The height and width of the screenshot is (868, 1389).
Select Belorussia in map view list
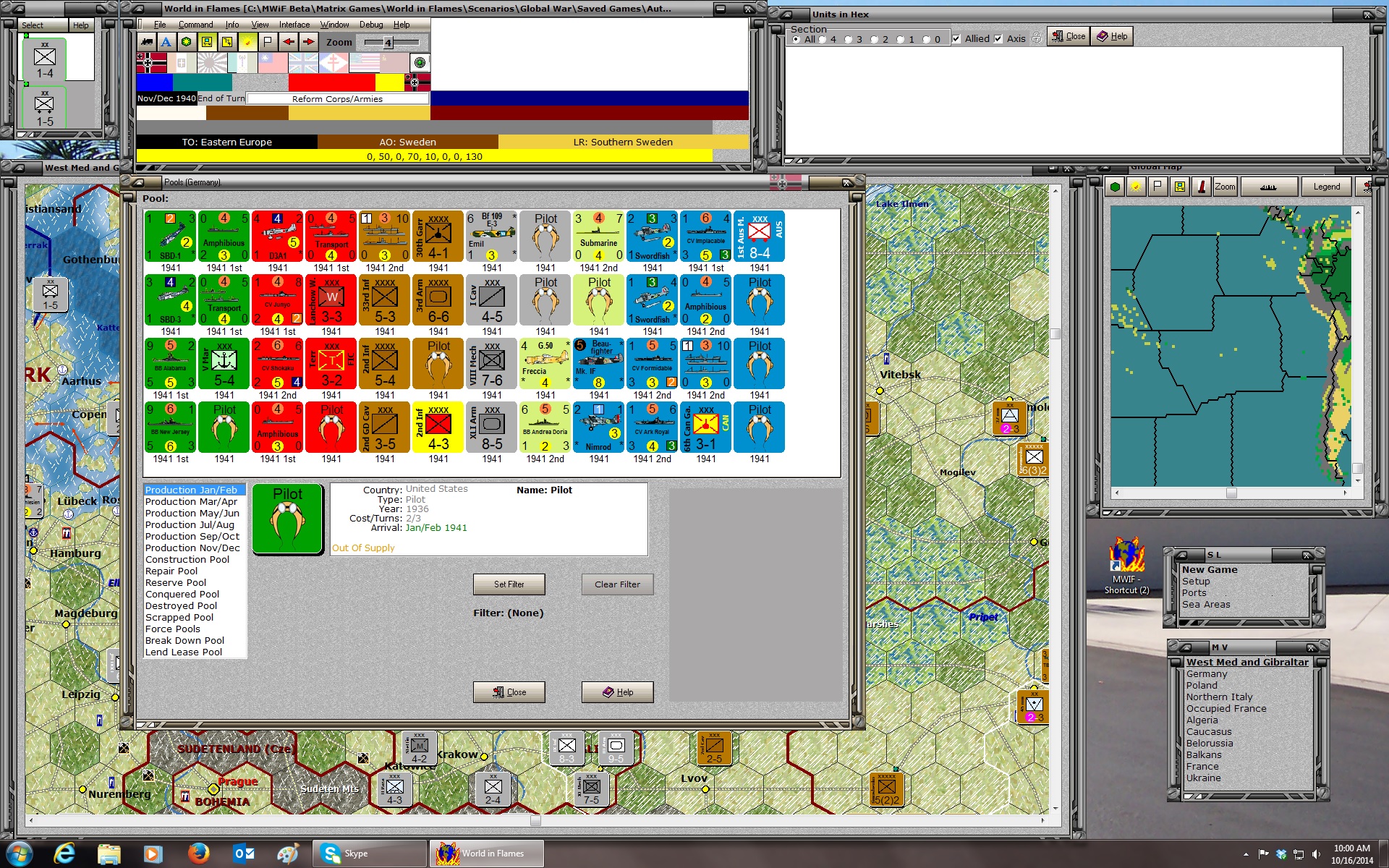(x=1209, y=743)
